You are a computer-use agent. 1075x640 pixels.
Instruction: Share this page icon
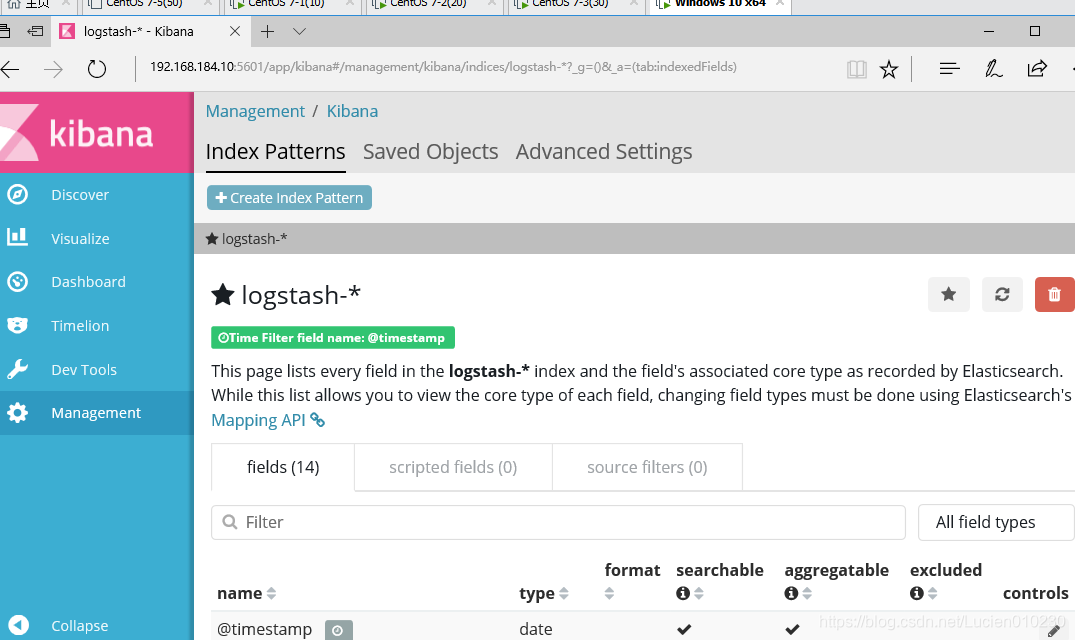pos(1037,69)
